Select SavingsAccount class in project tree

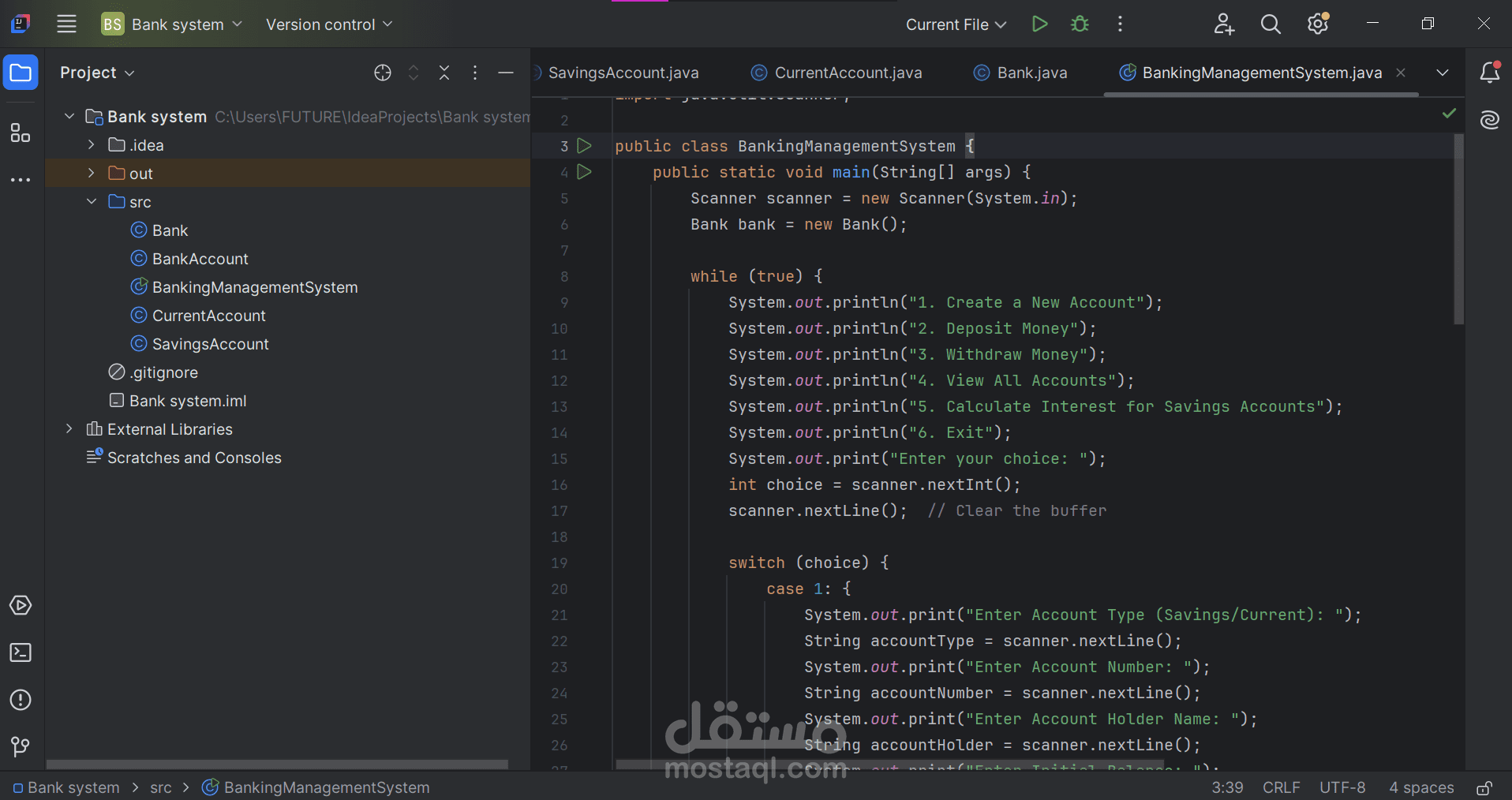coord(200,344)
